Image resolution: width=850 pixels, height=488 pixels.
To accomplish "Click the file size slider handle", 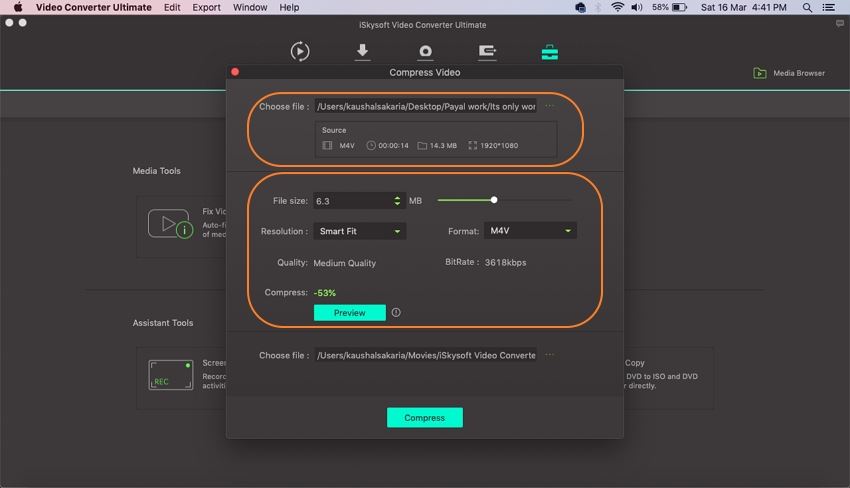I will tap(494, 200).
